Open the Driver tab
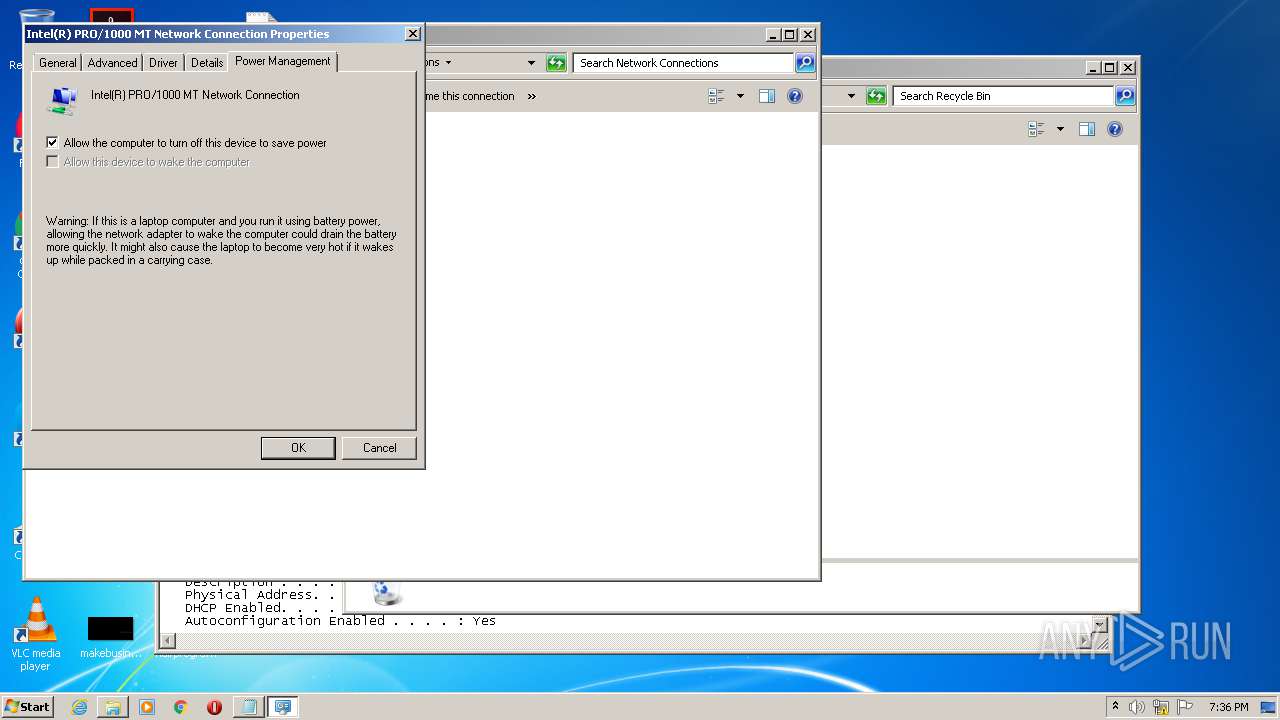This screenshot has width=1280, height=720. pyautogui.click(x=163, y=62)
